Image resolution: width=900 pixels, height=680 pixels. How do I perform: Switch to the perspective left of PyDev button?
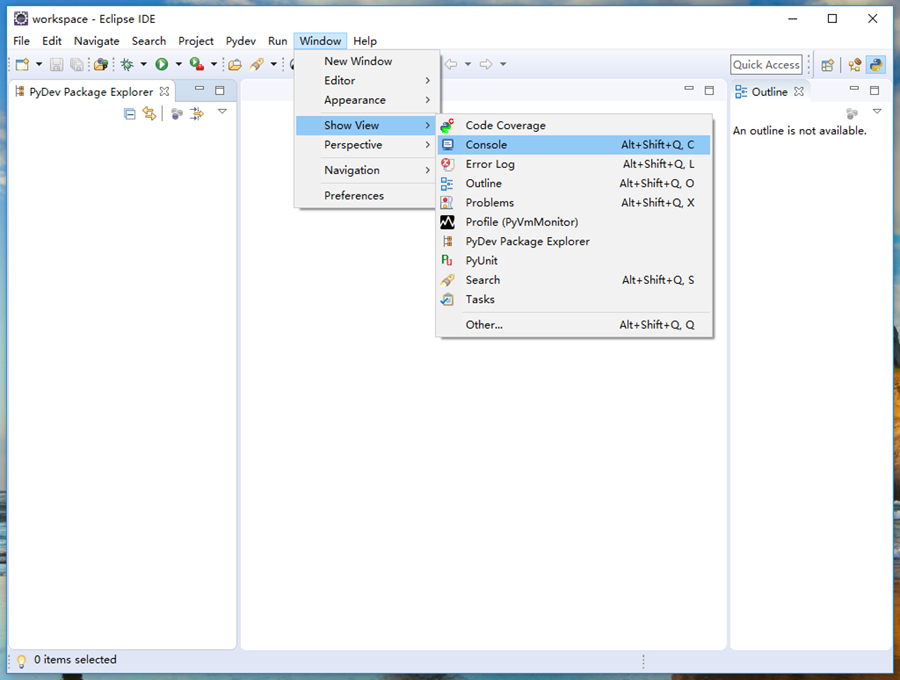(855, 65)
